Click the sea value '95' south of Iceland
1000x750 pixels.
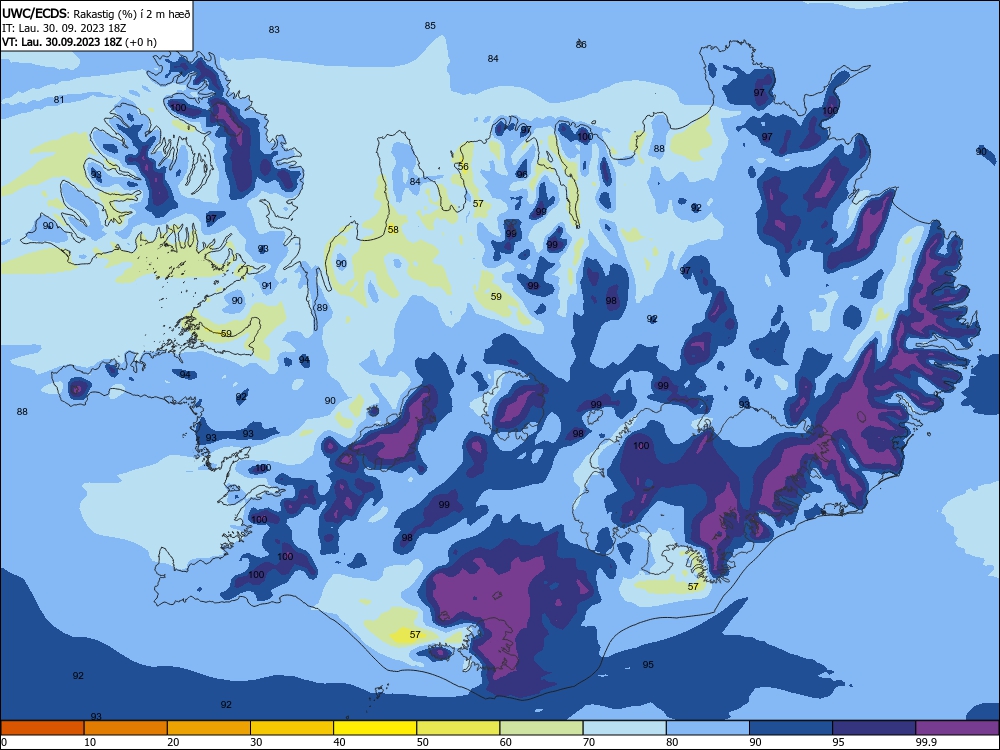click(648, 665)
